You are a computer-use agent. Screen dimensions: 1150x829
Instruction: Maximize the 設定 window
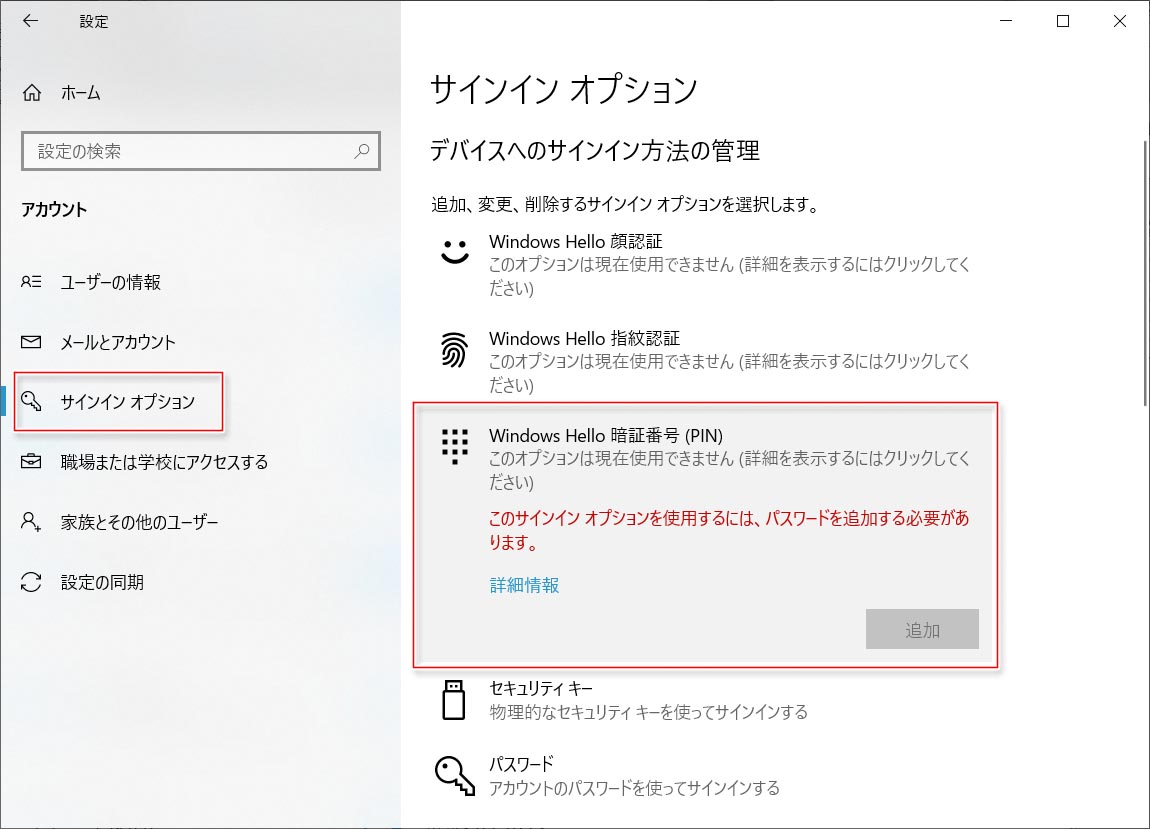(x=1063, y=21)
